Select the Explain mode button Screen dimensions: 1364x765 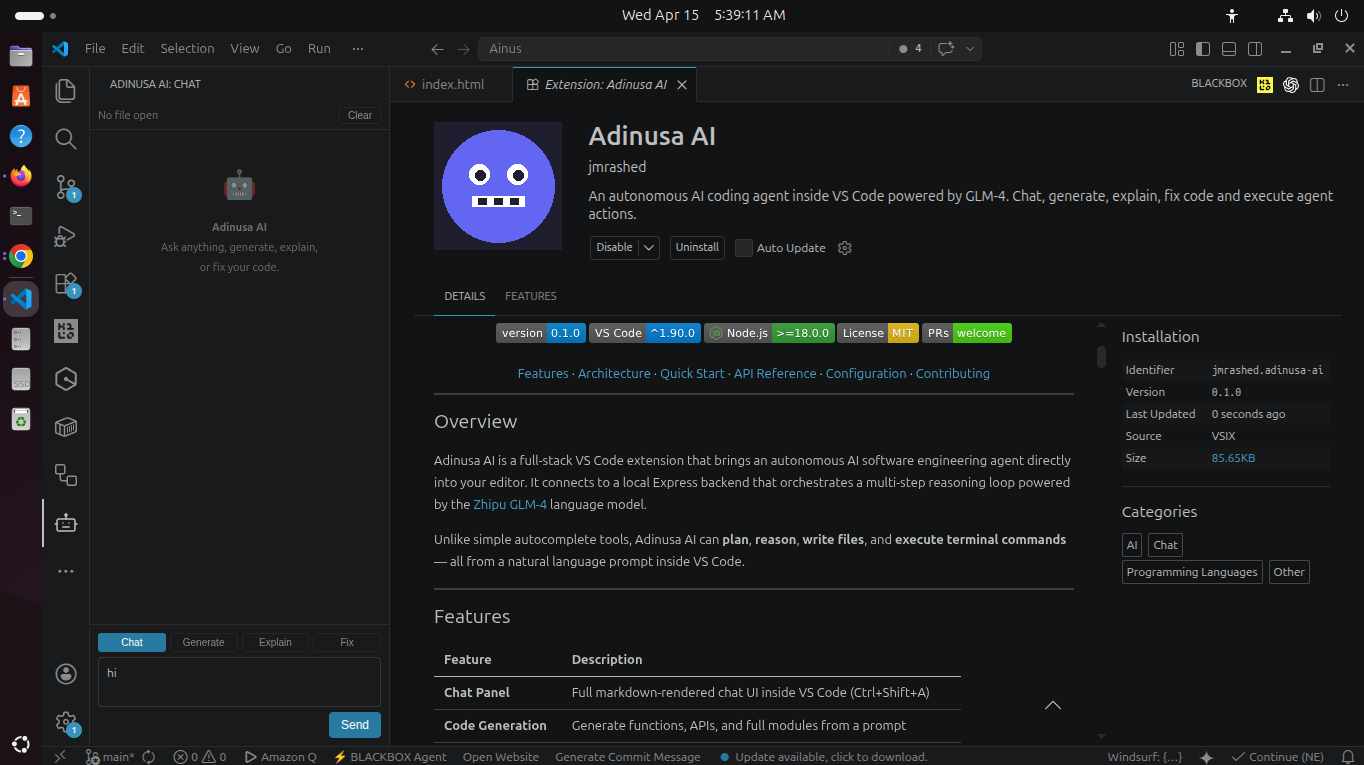point(275,642)
